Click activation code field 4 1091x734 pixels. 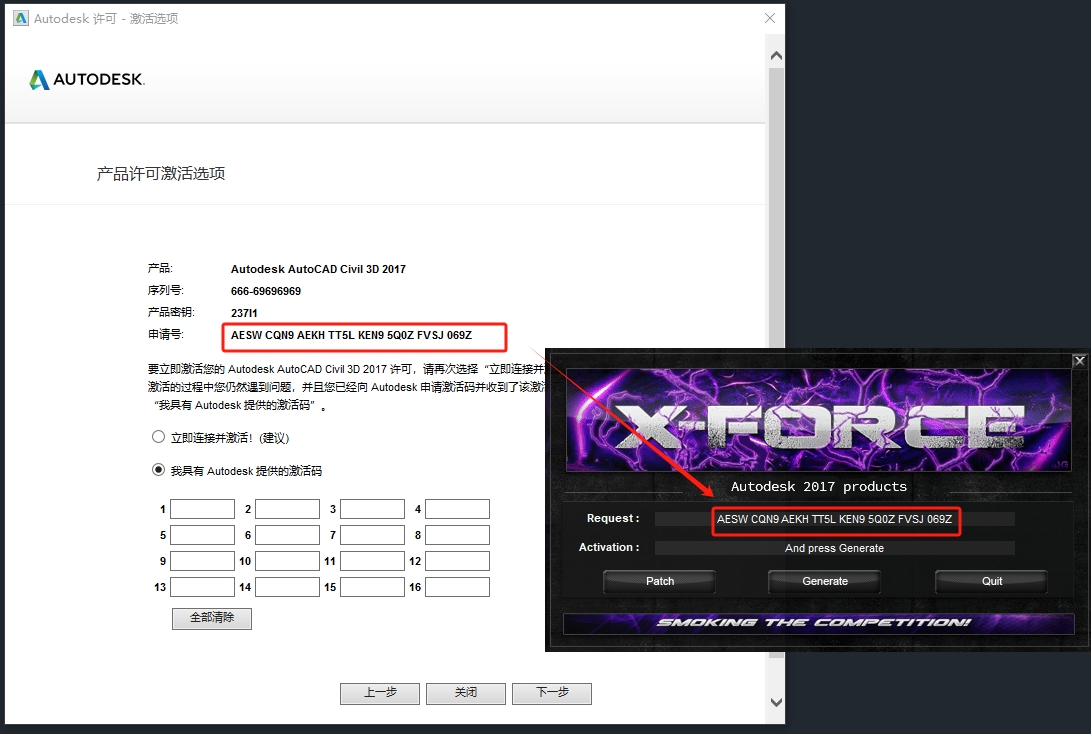coord(457,509)
